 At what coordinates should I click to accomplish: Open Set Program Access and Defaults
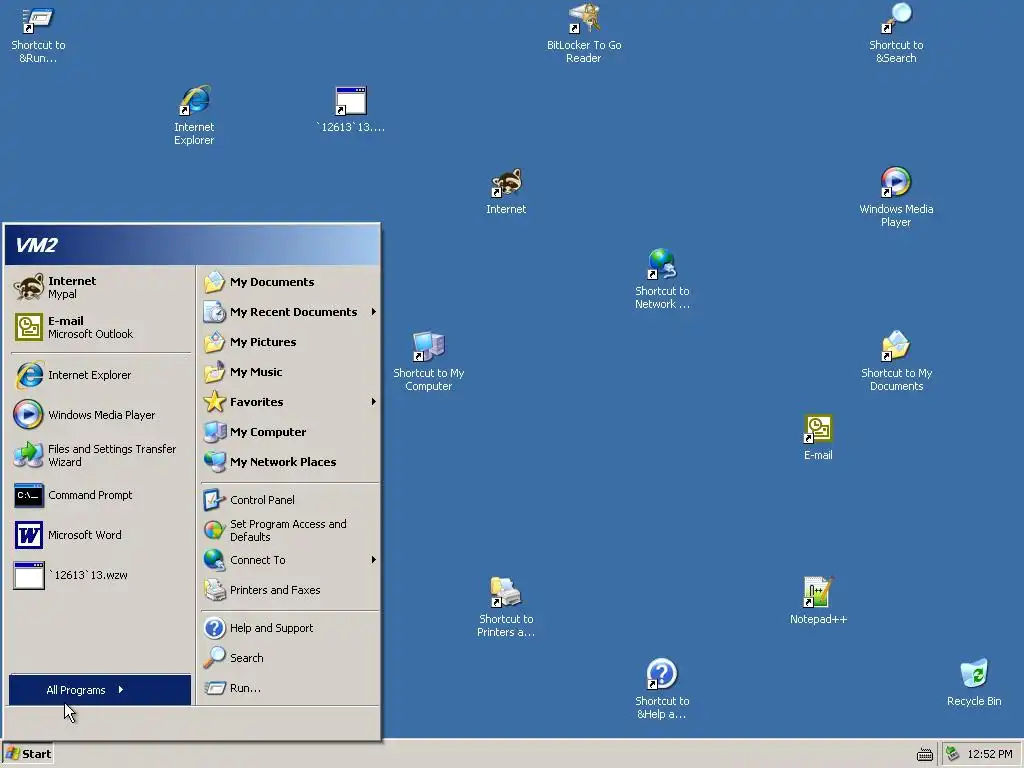(290, 530)
